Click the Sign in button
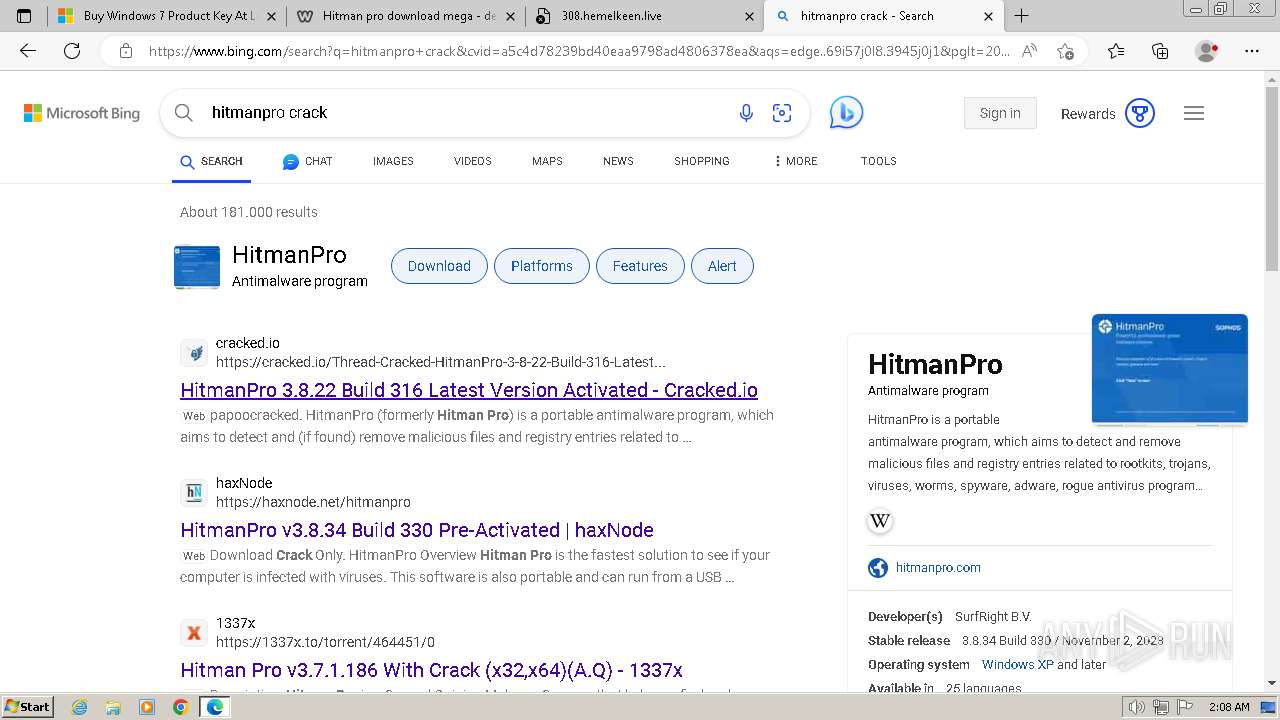This screenshot has height=720, width=1280. click(x=1000, y=113)
